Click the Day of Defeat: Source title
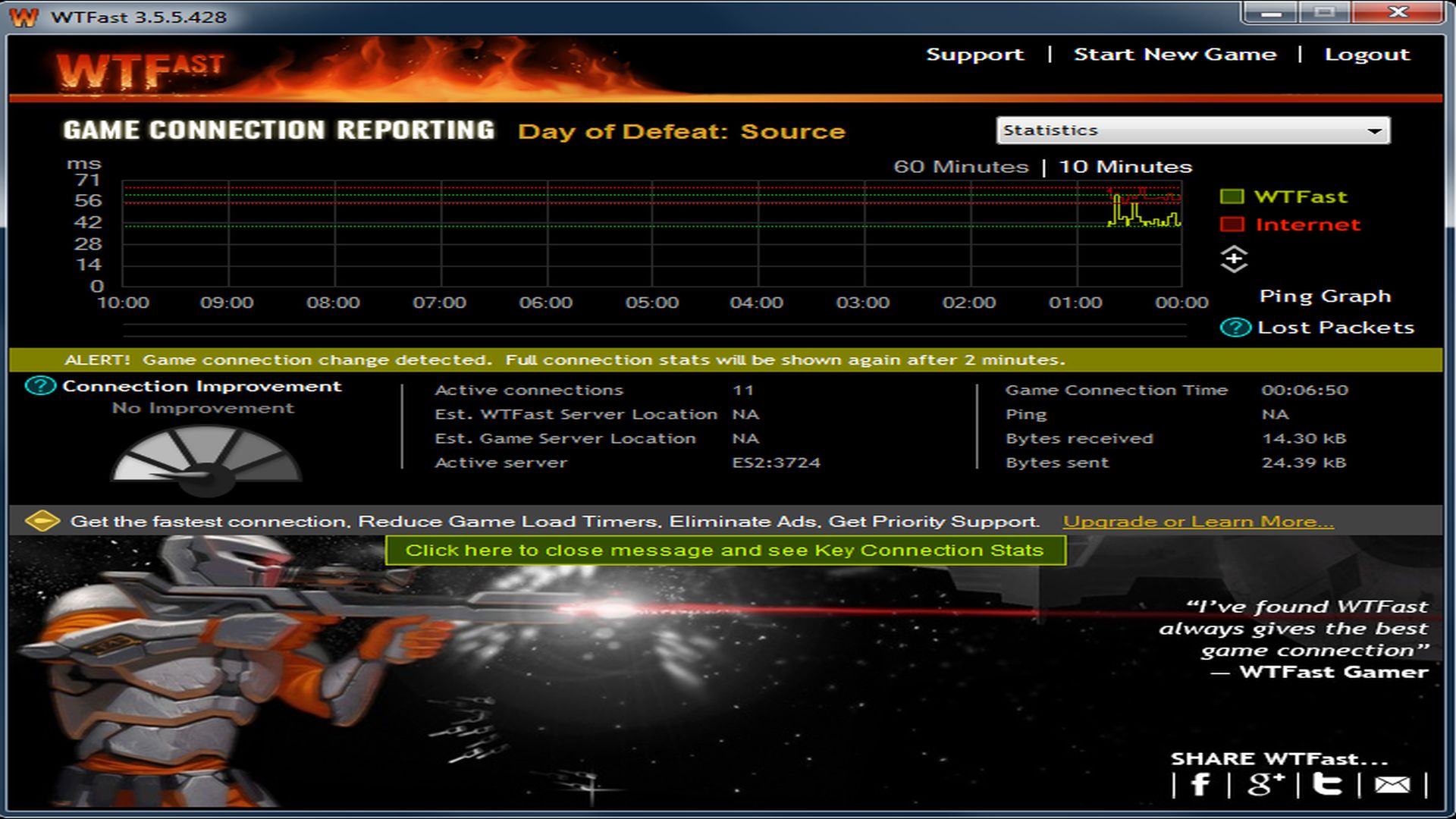The width and height of the screenshot is (1456, 819). tap(681, 132)
